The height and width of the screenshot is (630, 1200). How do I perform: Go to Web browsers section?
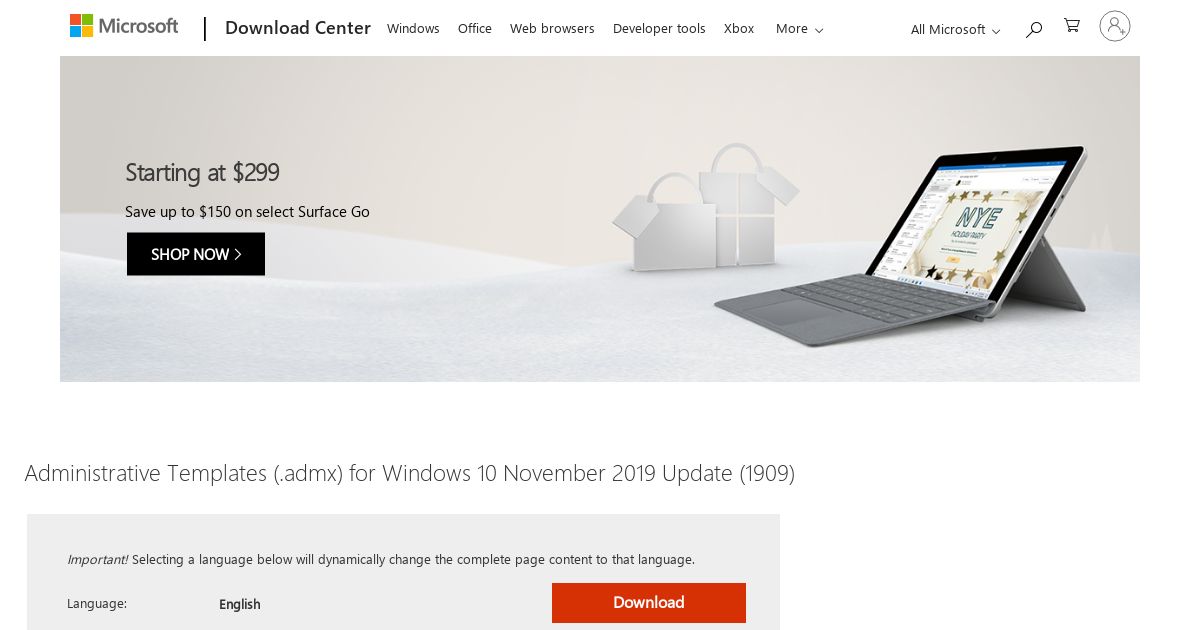(x=552, y=29)
